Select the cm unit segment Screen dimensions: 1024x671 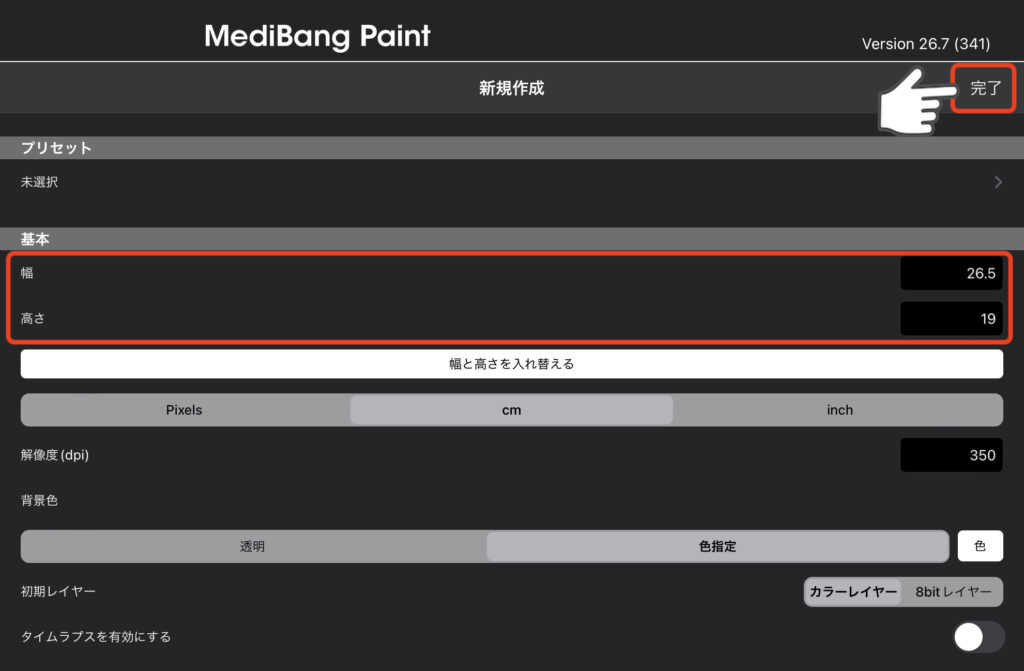[511, 410]
